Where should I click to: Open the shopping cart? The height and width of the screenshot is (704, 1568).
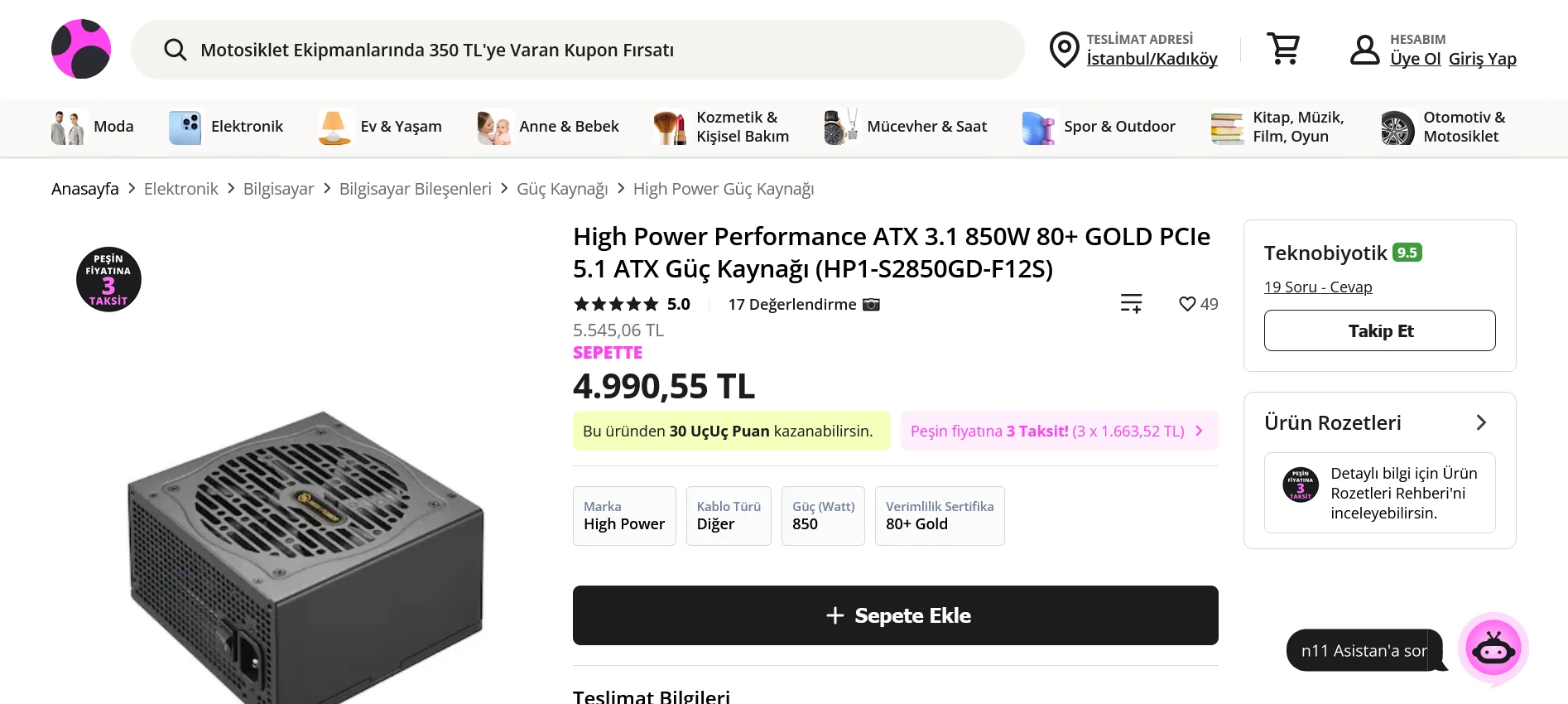[1283, 49]
